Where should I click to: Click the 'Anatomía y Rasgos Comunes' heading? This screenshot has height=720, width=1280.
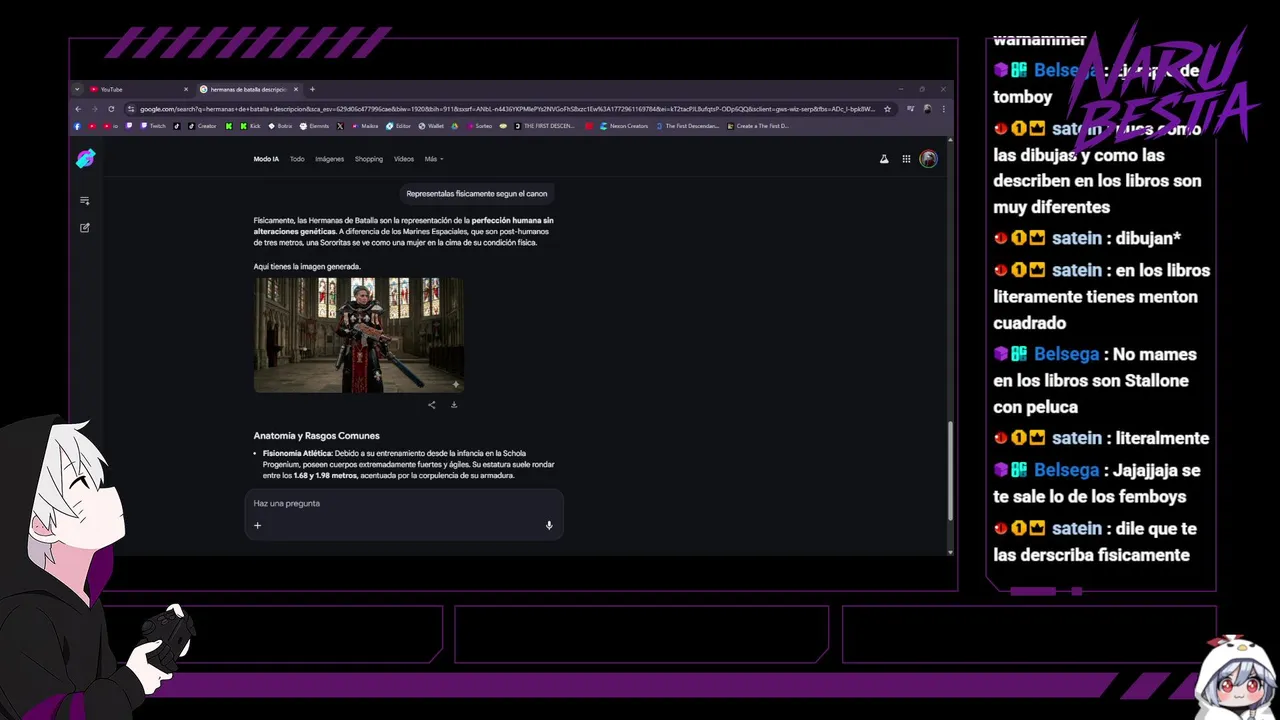click(x=317, y=436)
